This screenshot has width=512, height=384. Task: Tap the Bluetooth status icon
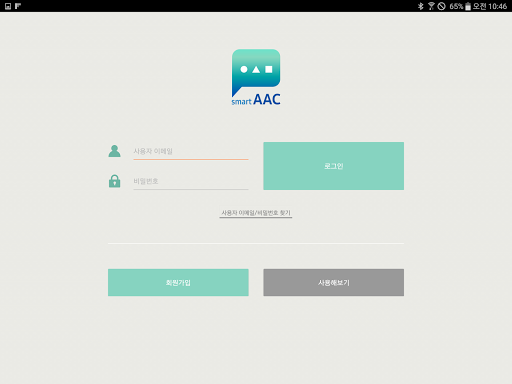[x=421, y=6]
